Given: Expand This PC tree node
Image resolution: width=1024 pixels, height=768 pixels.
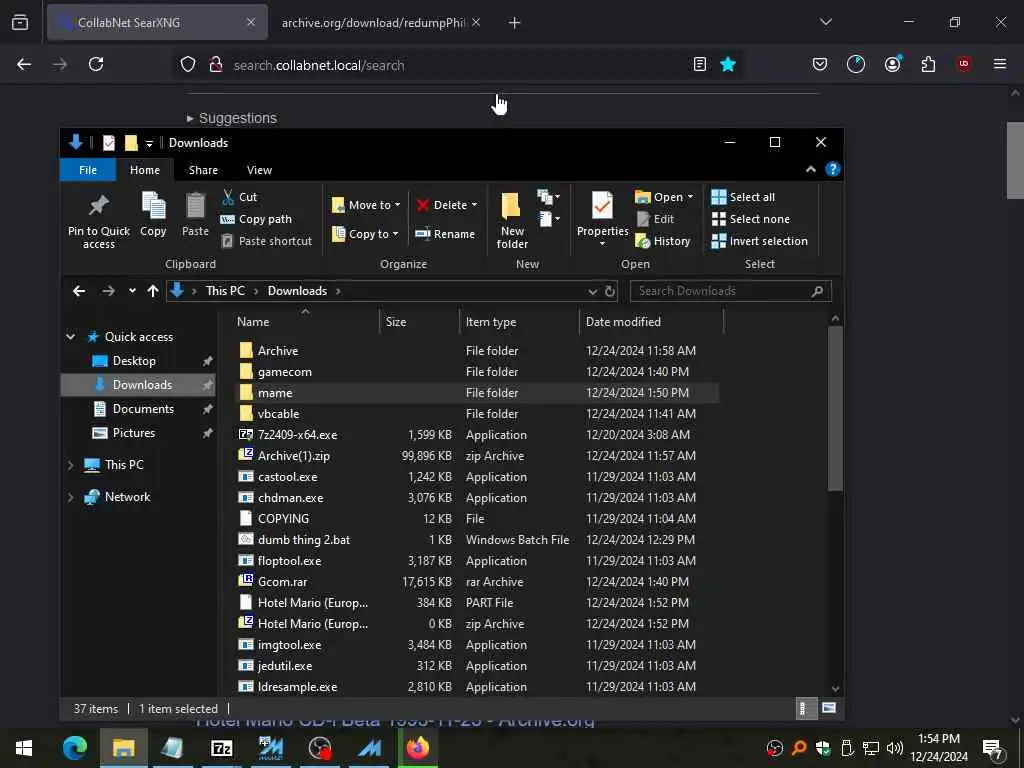Looking at the screenshot, I should tap(71, 465).
